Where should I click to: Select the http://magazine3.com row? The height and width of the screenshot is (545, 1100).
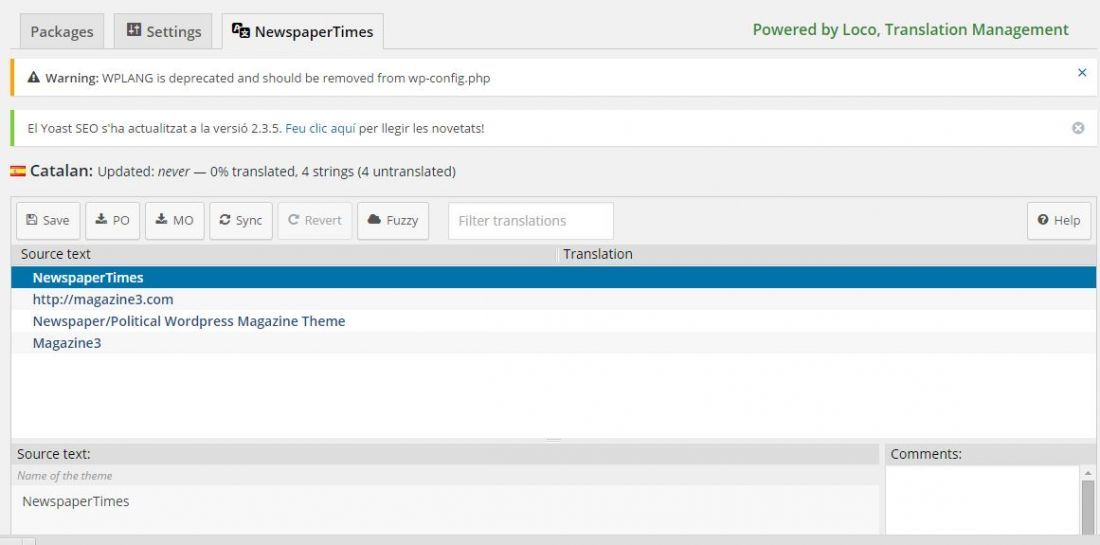point(554,300)
